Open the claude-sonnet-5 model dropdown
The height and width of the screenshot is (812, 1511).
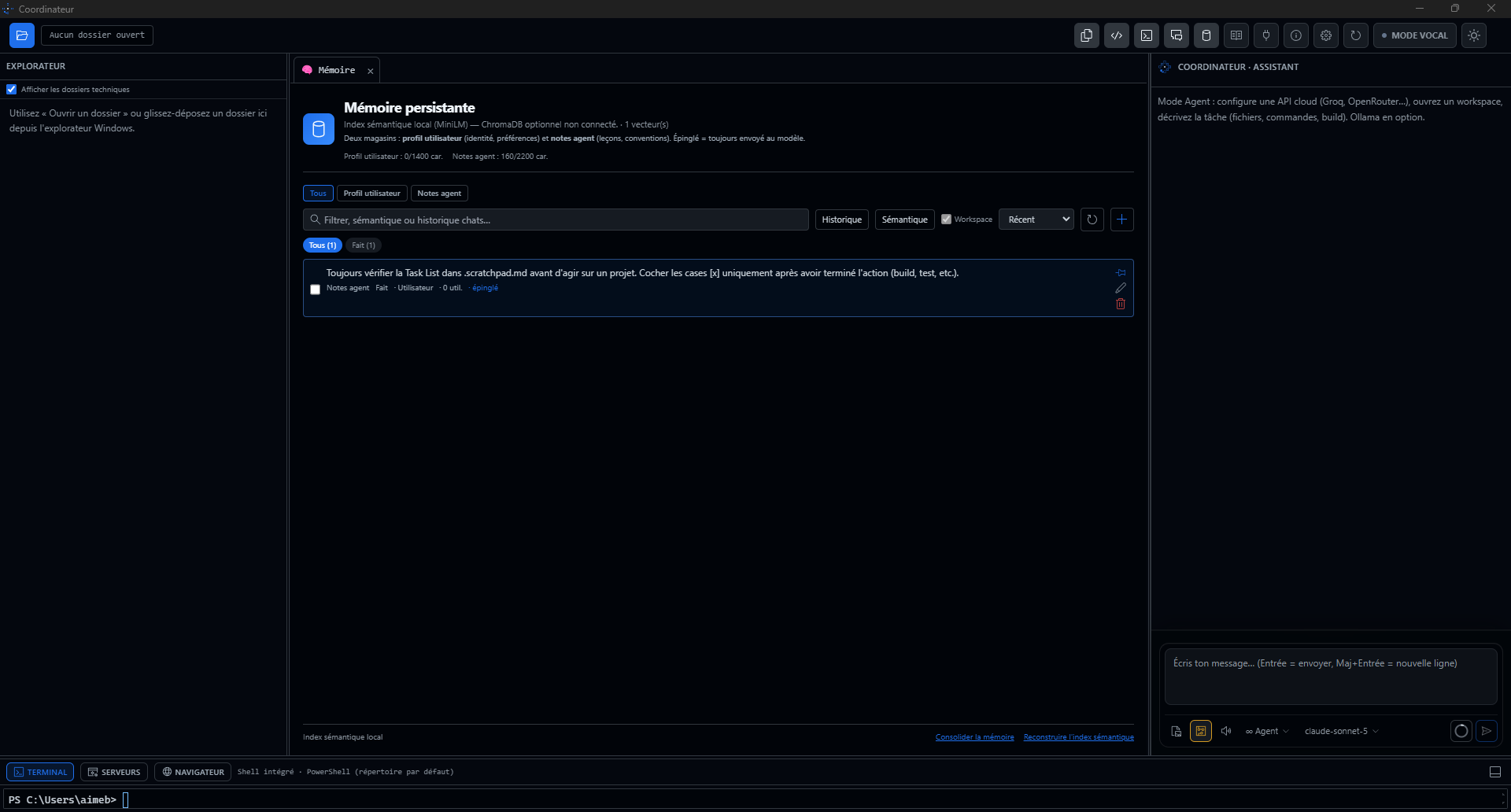click(1342, 731)
